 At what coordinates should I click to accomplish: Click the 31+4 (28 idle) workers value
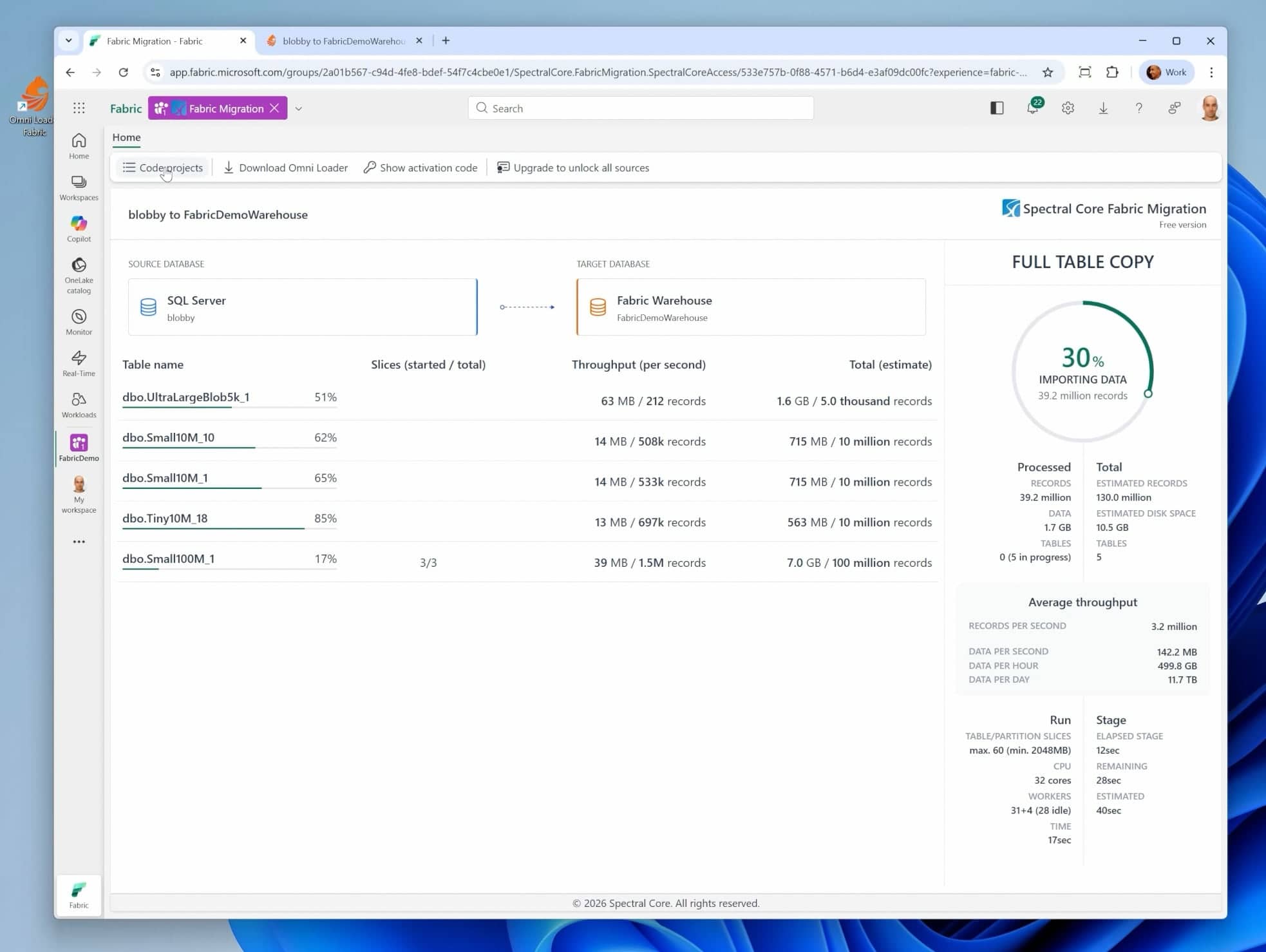(1041, 810)
